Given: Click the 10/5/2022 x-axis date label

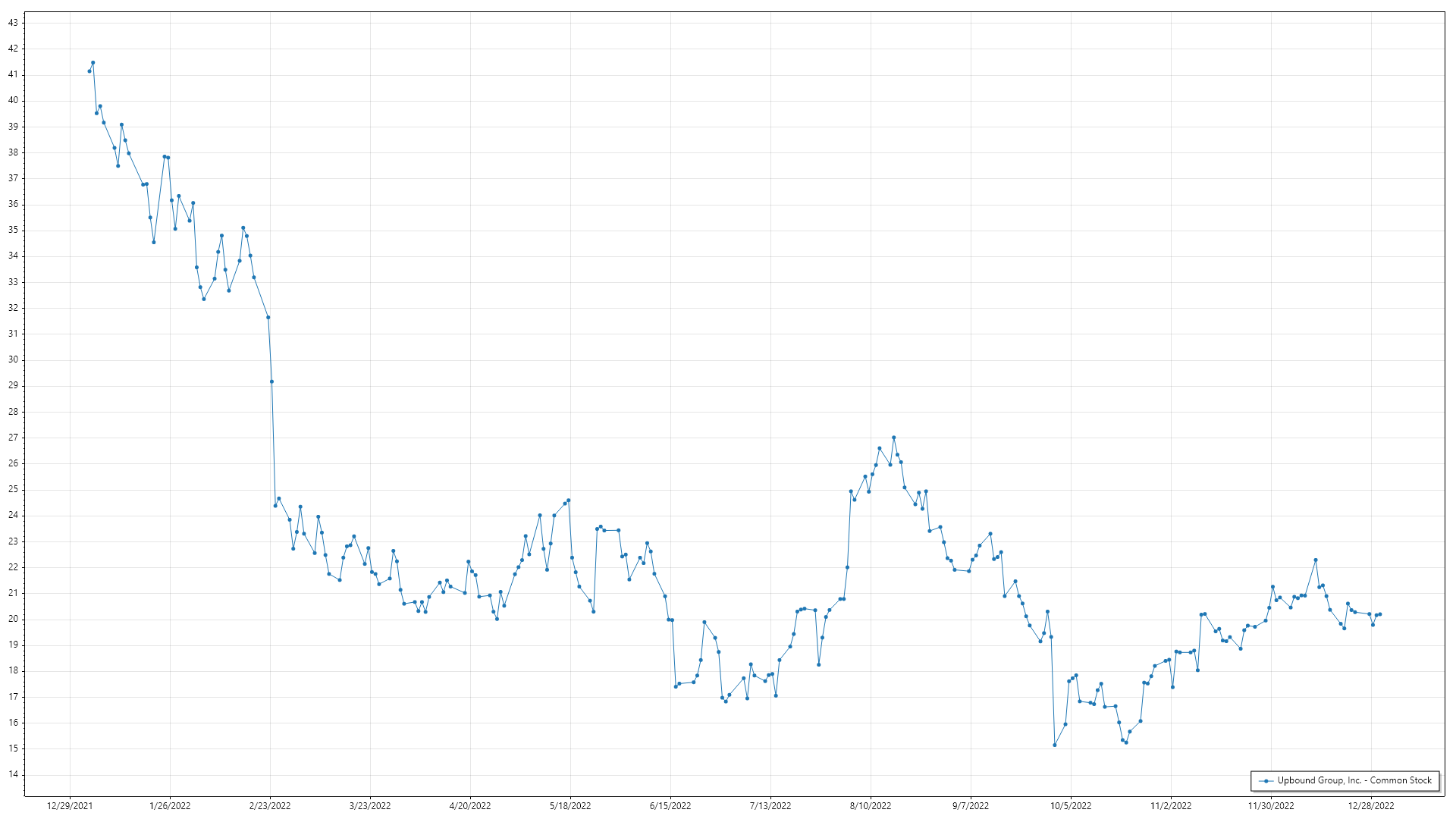Looking at the screenshot, I should 1071,805.
